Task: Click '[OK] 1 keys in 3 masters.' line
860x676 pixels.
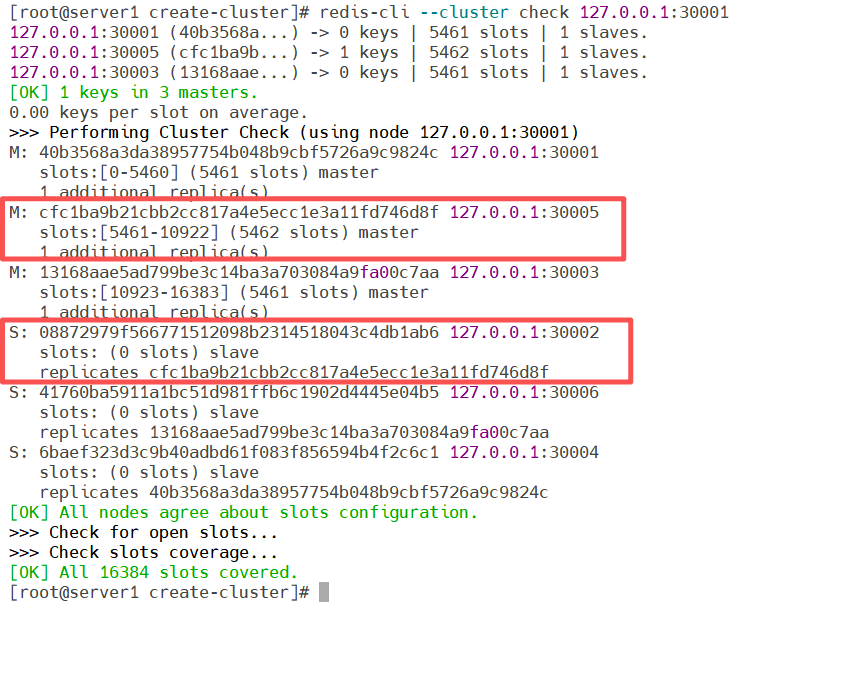Action: [x=133, y=92]
